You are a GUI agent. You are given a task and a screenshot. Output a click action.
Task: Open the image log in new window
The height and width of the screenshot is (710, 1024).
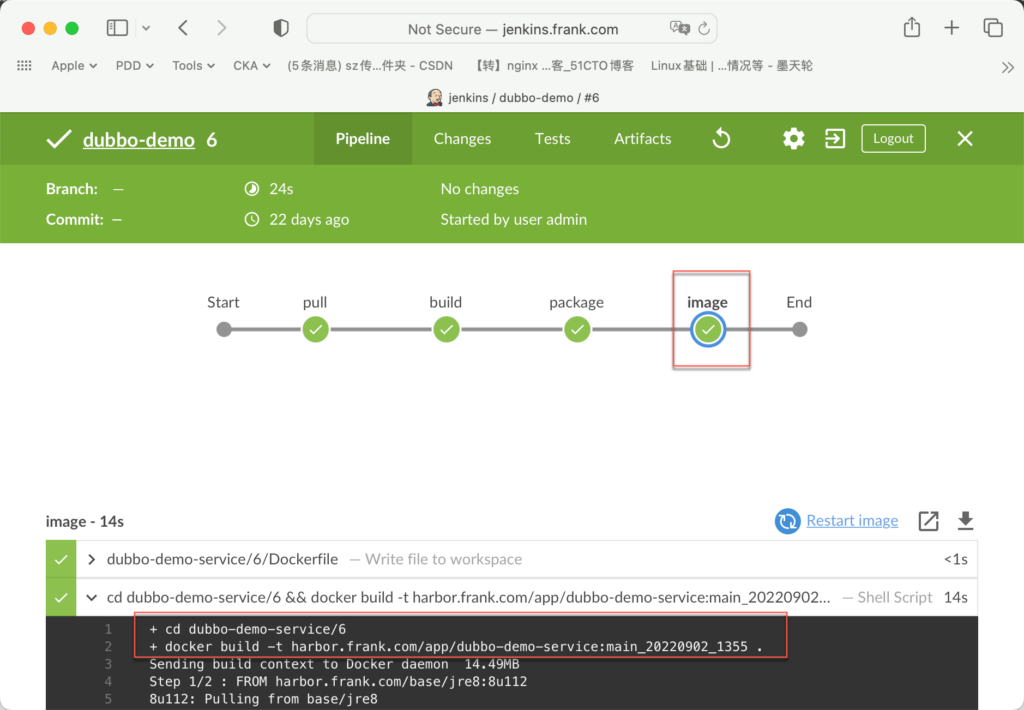928,521
